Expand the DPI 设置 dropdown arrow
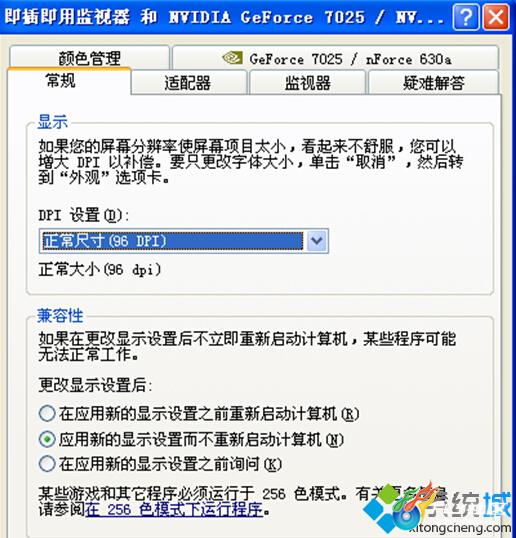 [317, 241]
